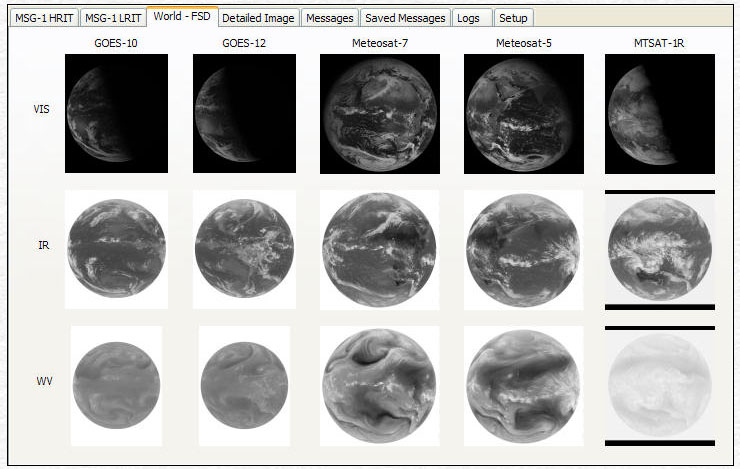Open the GOES-10 VIS thumbnail
This screenshot has width=740, height=469.
[x=116, y=113]
